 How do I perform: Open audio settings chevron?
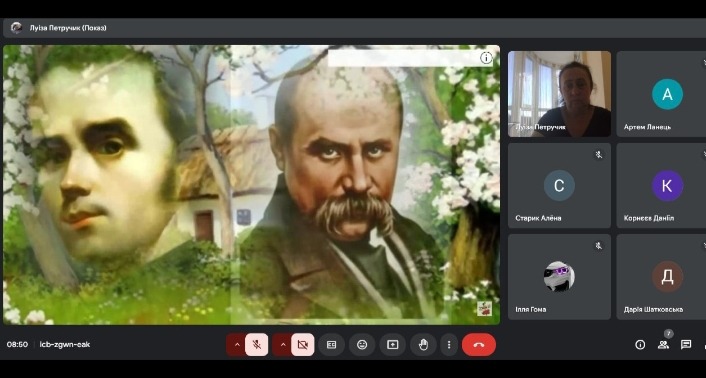[x=237, y=345]
